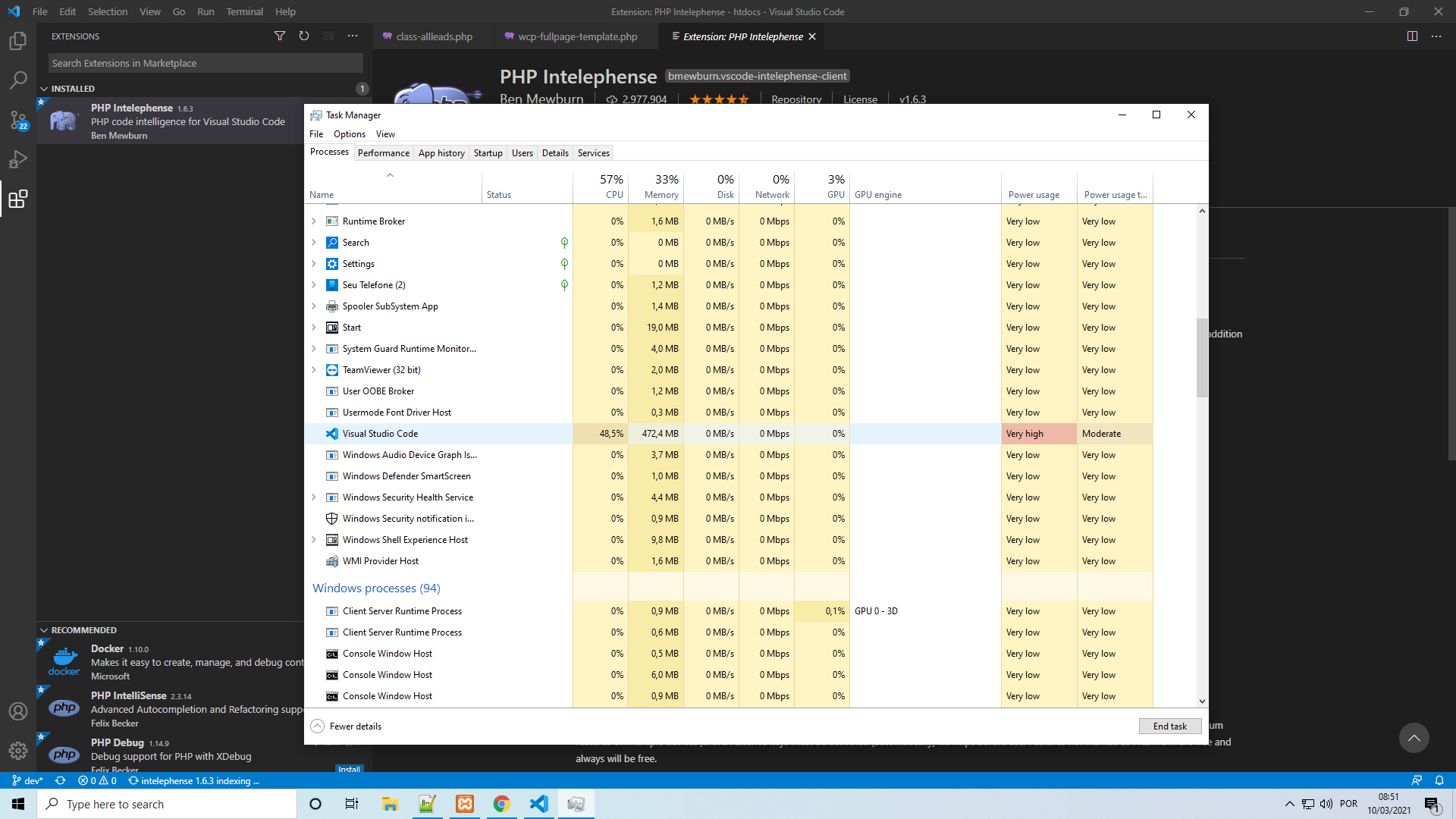Open the Details tab in Task Manager
1456x819 pixels.
pyautogui.click(x=555, y=153)
